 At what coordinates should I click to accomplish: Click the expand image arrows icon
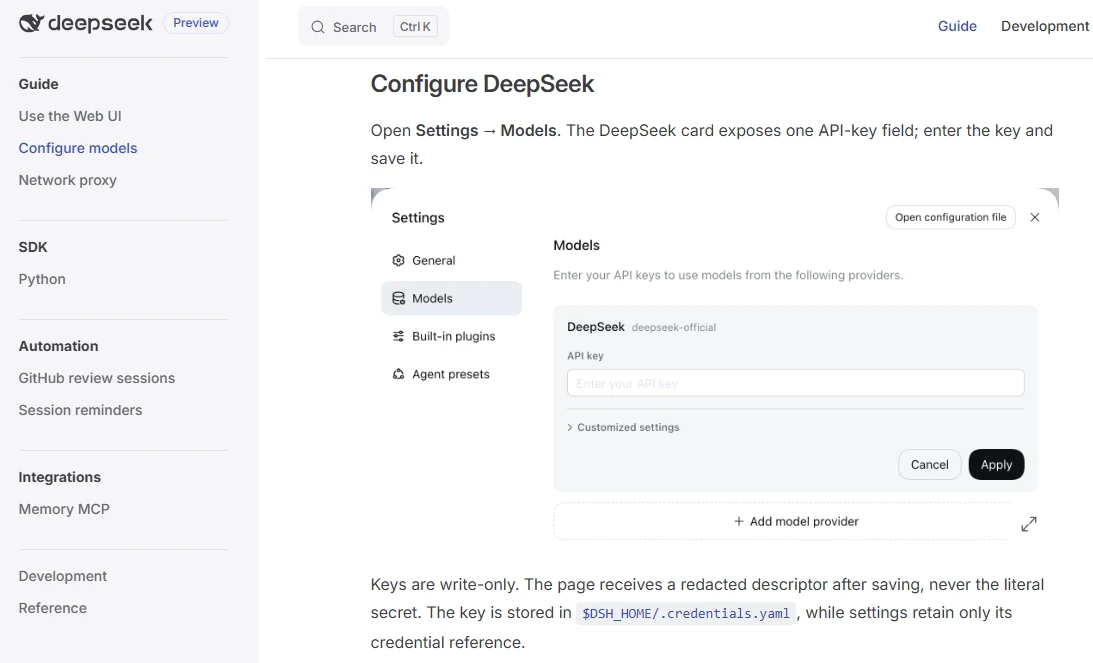(1029, 524)
